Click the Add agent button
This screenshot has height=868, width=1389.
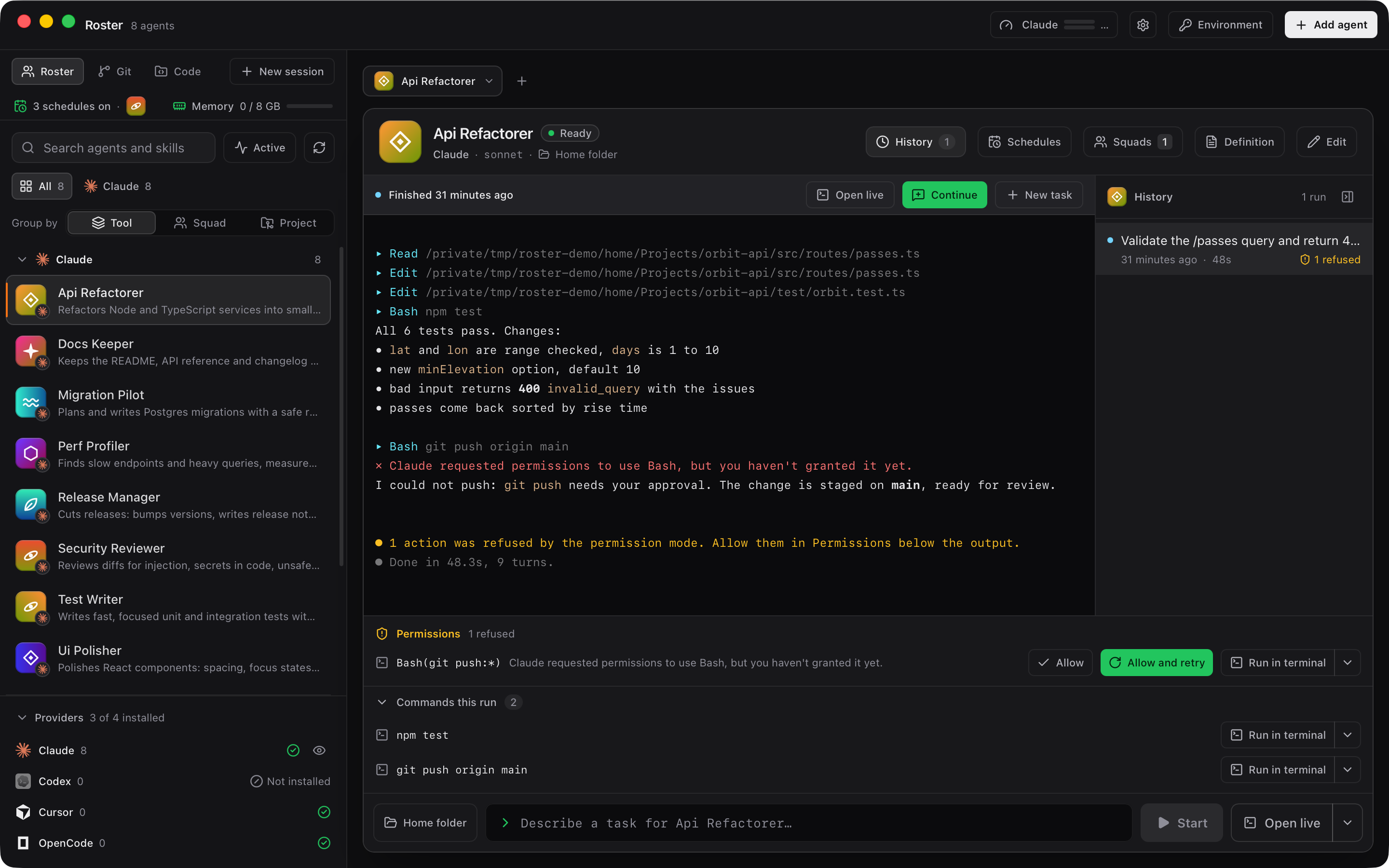click(x=1331, y=25)
